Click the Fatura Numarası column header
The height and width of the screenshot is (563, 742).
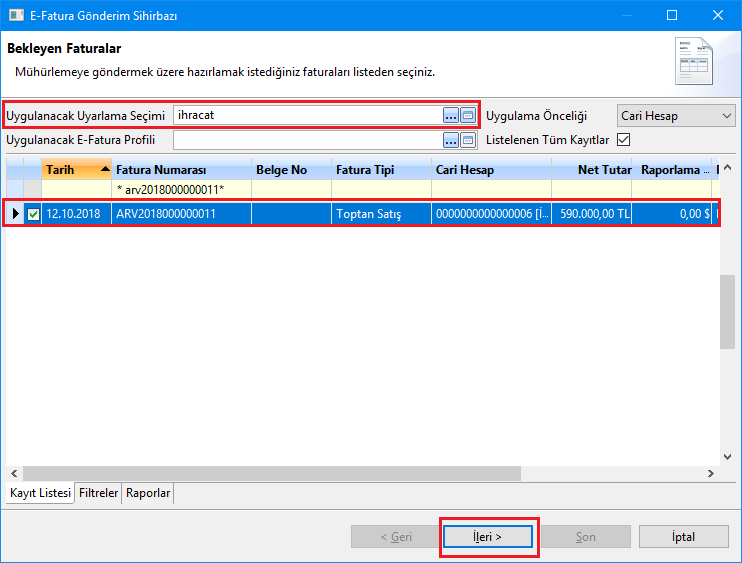[180, 170]
